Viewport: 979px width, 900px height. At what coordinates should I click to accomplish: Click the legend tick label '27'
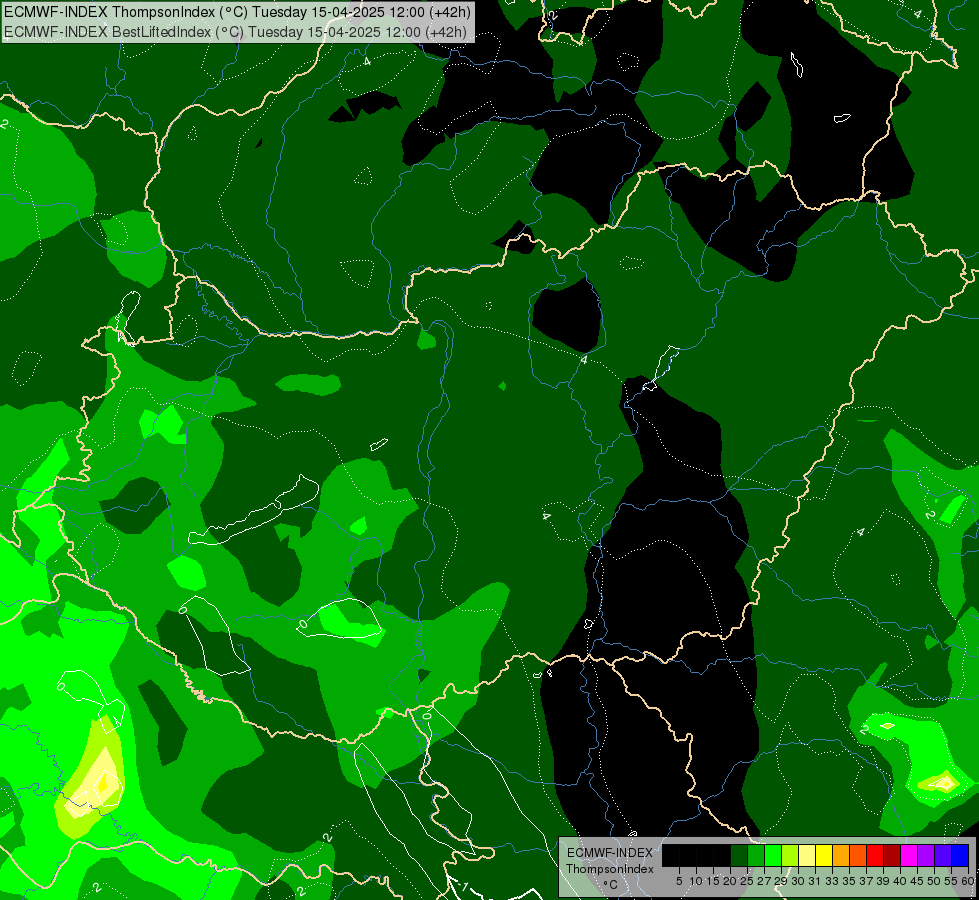click(x=764, y=881)
